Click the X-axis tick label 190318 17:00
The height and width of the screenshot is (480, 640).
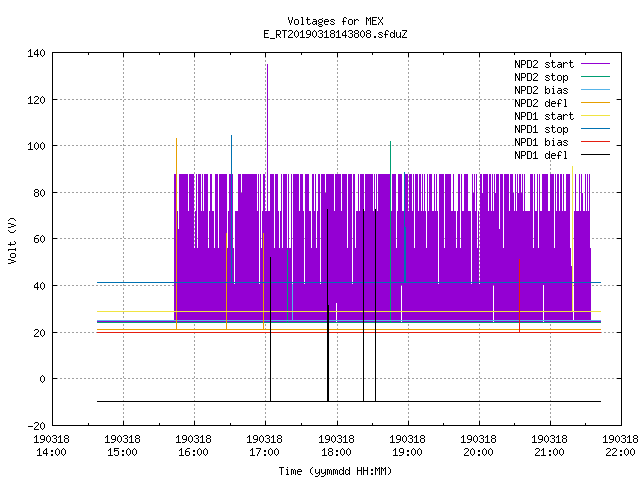(264, 446)
